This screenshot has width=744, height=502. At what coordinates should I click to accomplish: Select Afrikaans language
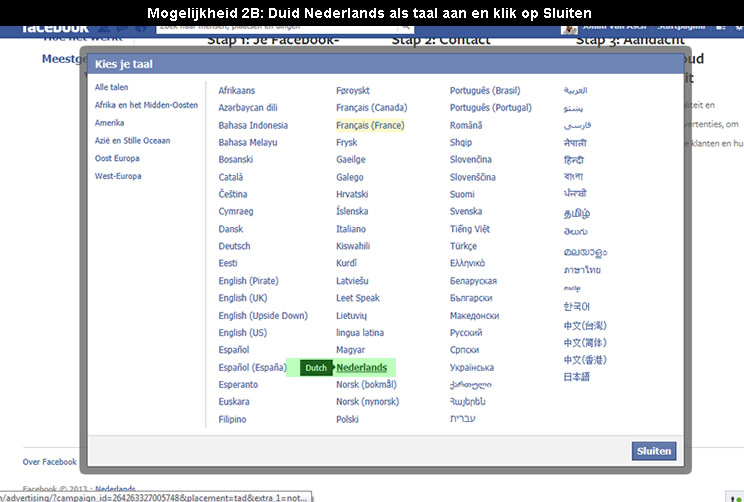237,91
